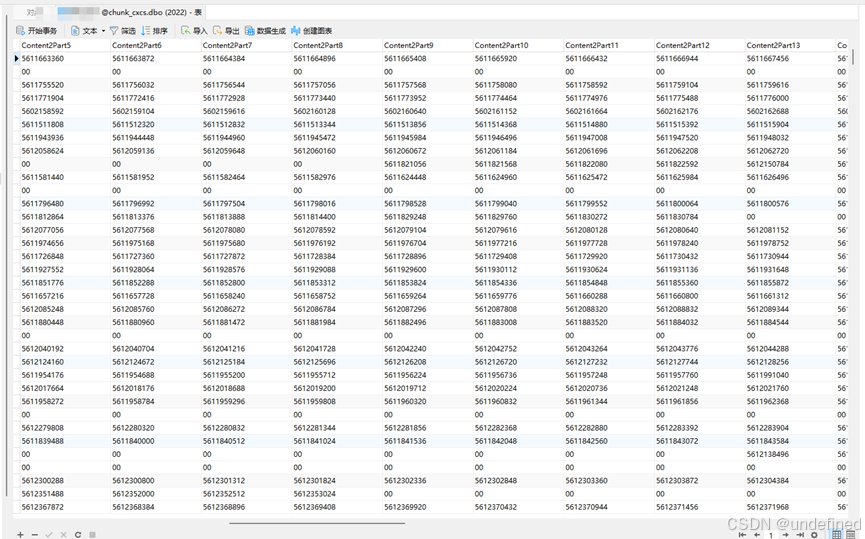Select cell 5602160128
The image size is (865, 539).
(337, 111)
